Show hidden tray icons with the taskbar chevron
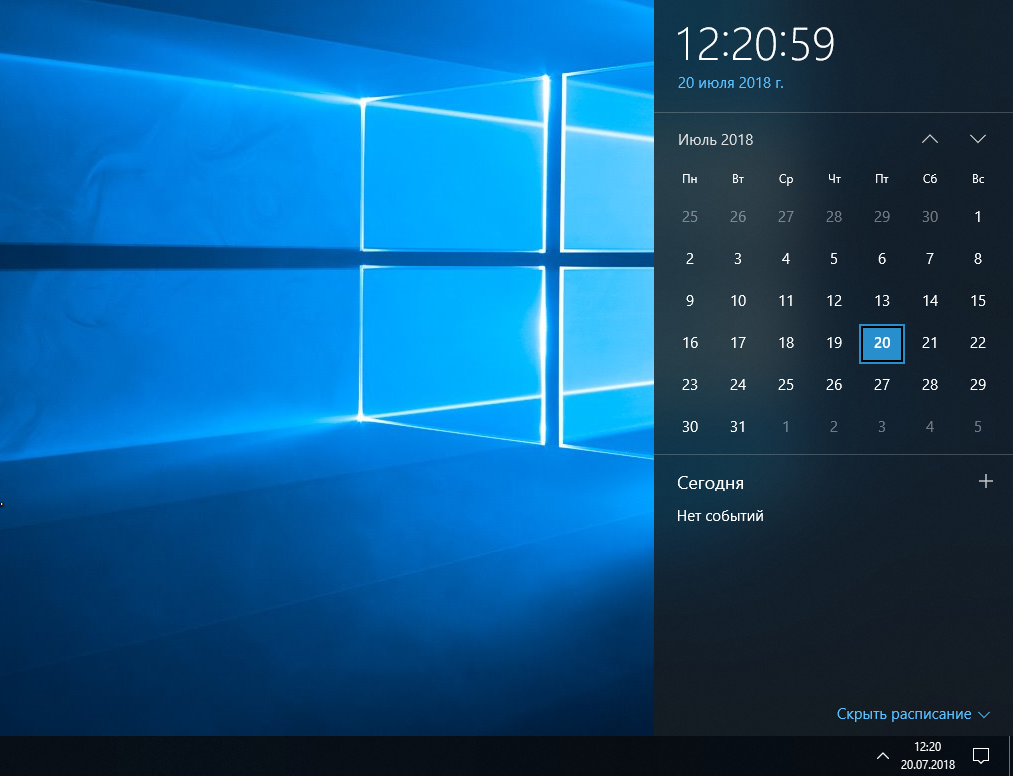 882,755
